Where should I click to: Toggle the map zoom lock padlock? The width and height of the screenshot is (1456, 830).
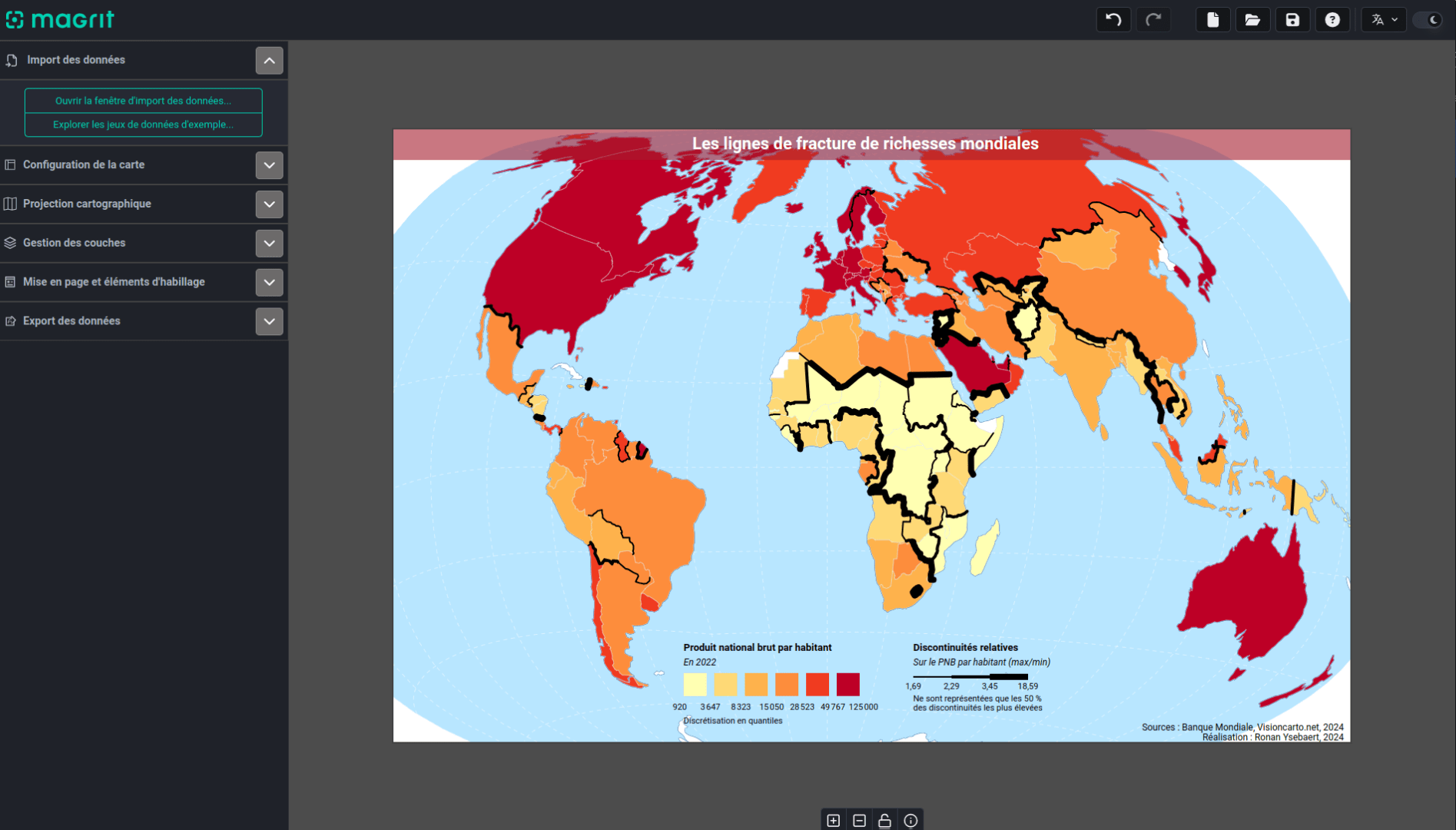(x=884, y=820)
